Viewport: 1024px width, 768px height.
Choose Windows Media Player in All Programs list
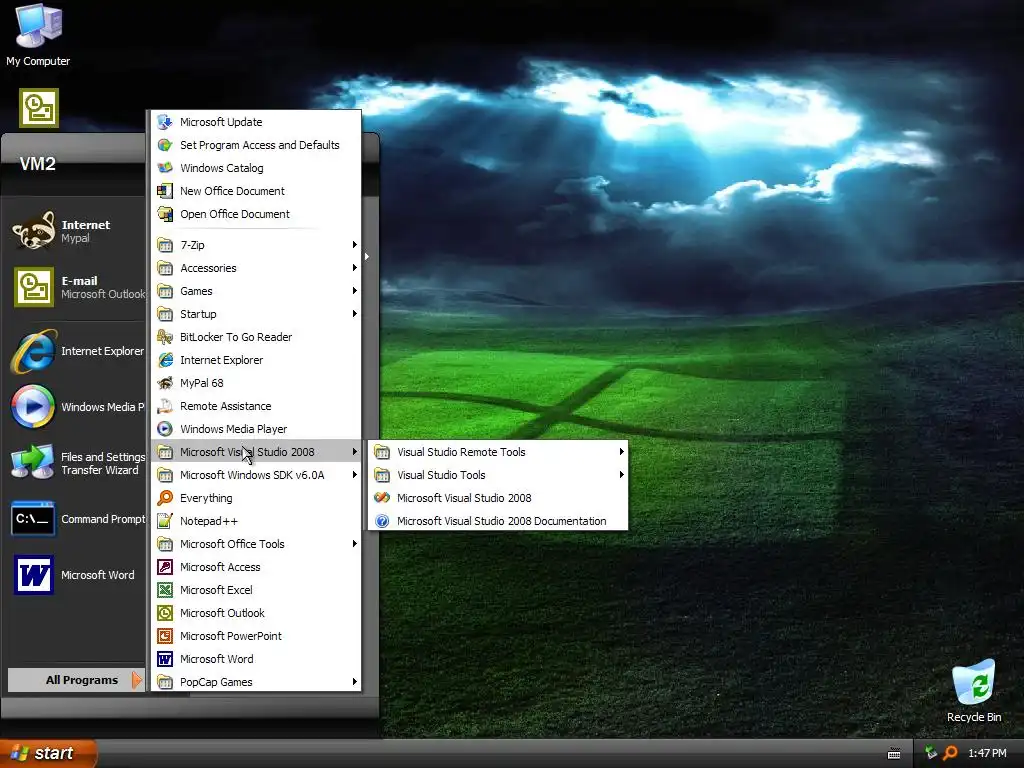256,429
